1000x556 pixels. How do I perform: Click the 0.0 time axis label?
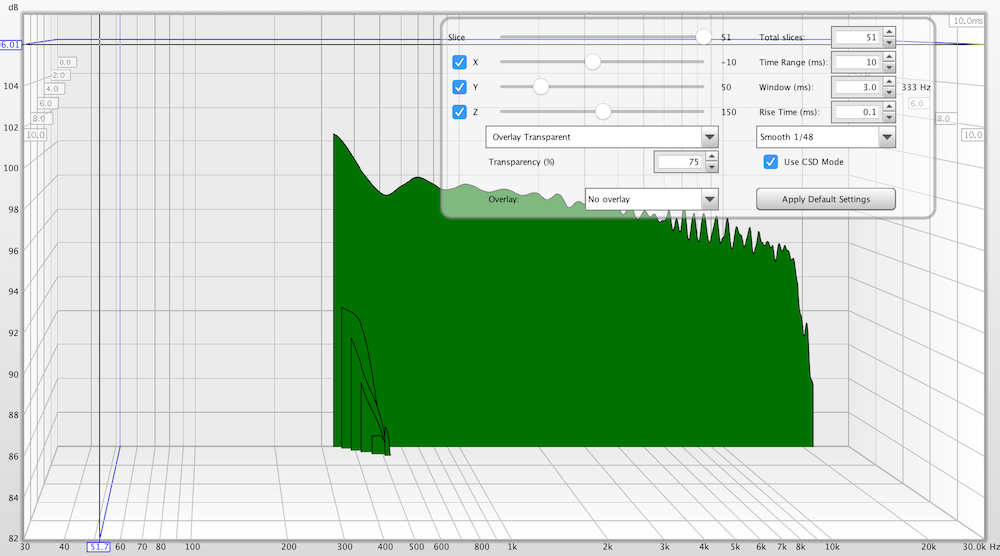66,62
